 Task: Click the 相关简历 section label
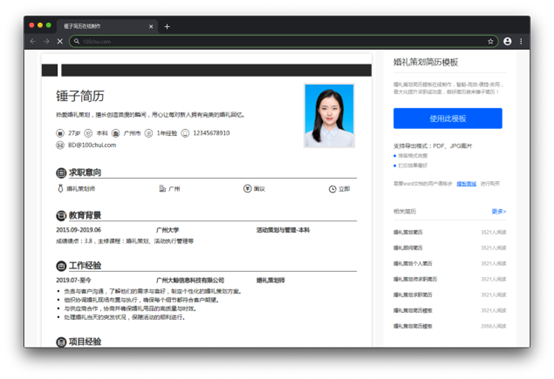(405, 211)
